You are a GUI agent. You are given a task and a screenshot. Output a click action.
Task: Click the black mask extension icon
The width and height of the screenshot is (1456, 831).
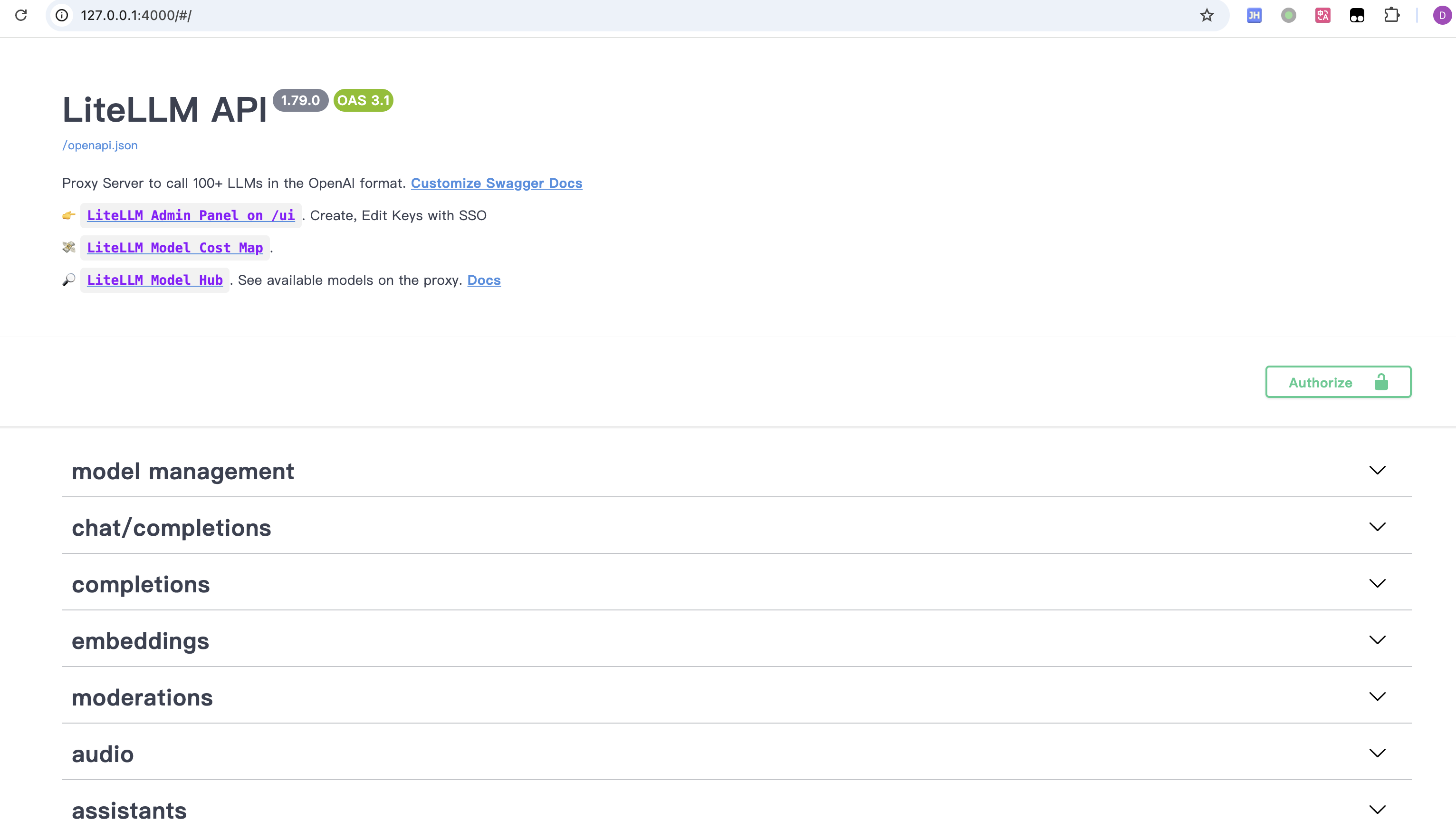(1357, 15)
